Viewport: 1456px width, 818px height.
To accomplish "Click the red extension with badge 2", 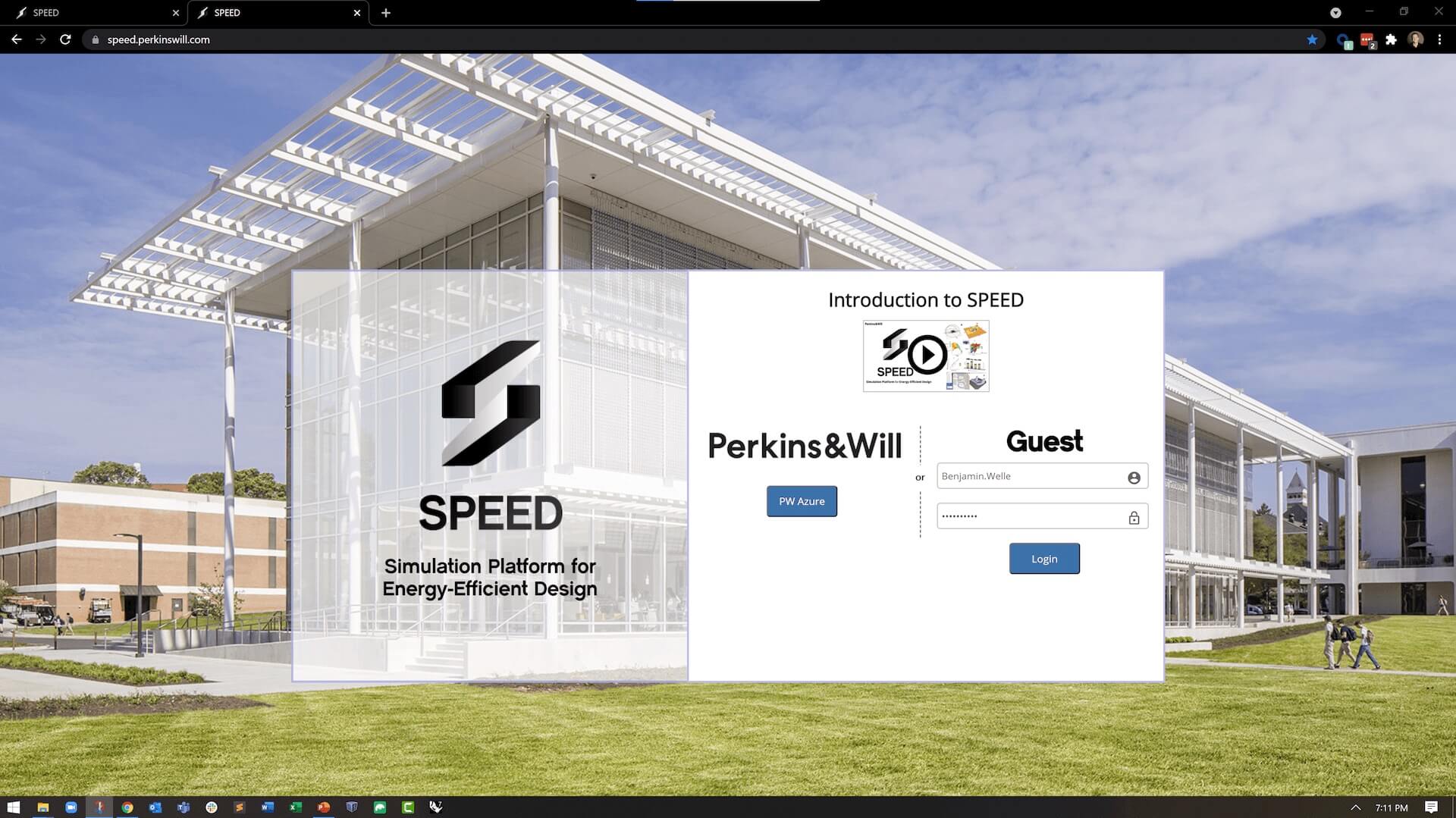I will tap(1367, 40).
